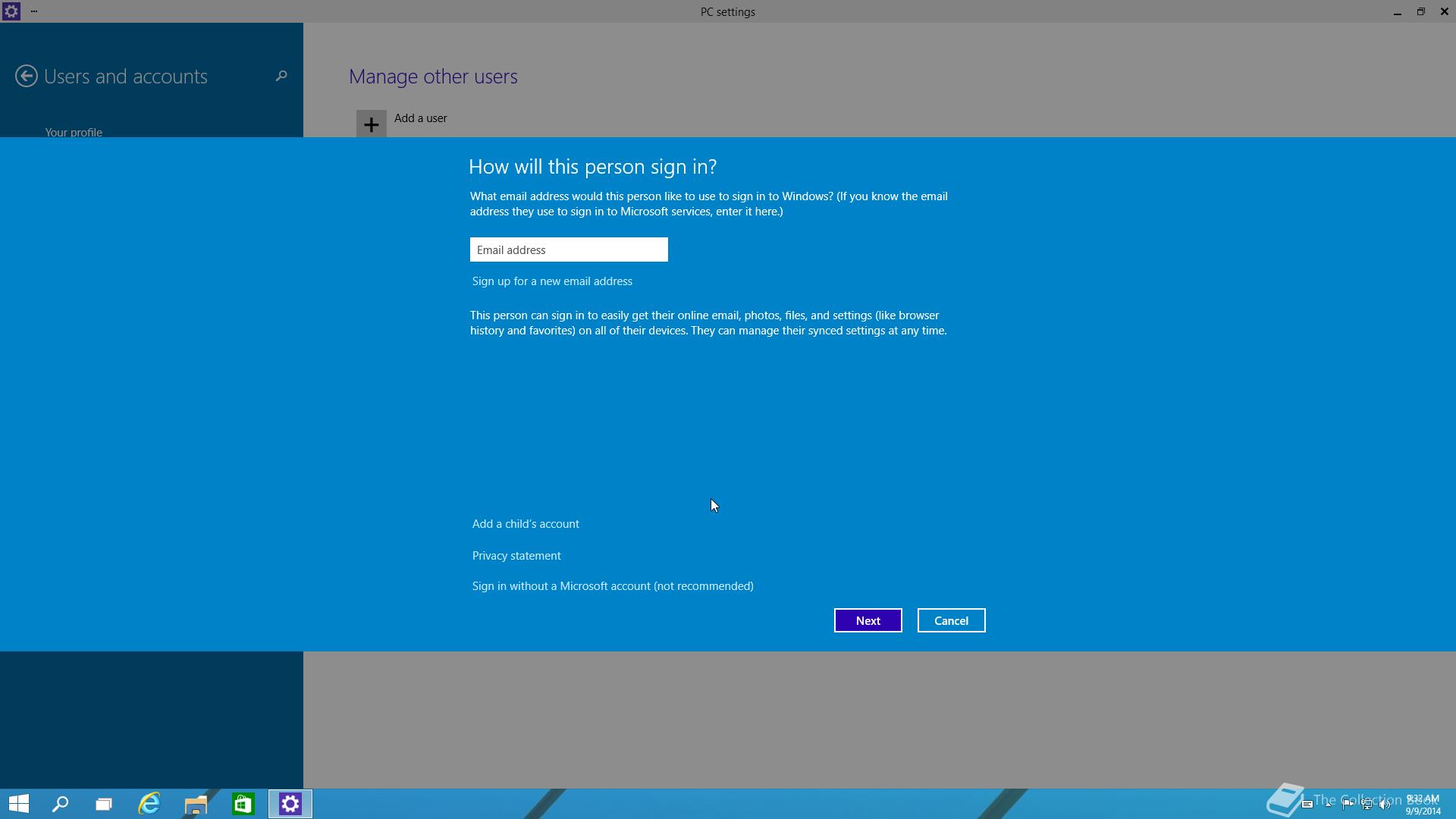Open the Privacy statement link
The width and height of the screenshot is (1456, 819).
tap(516, 556)
